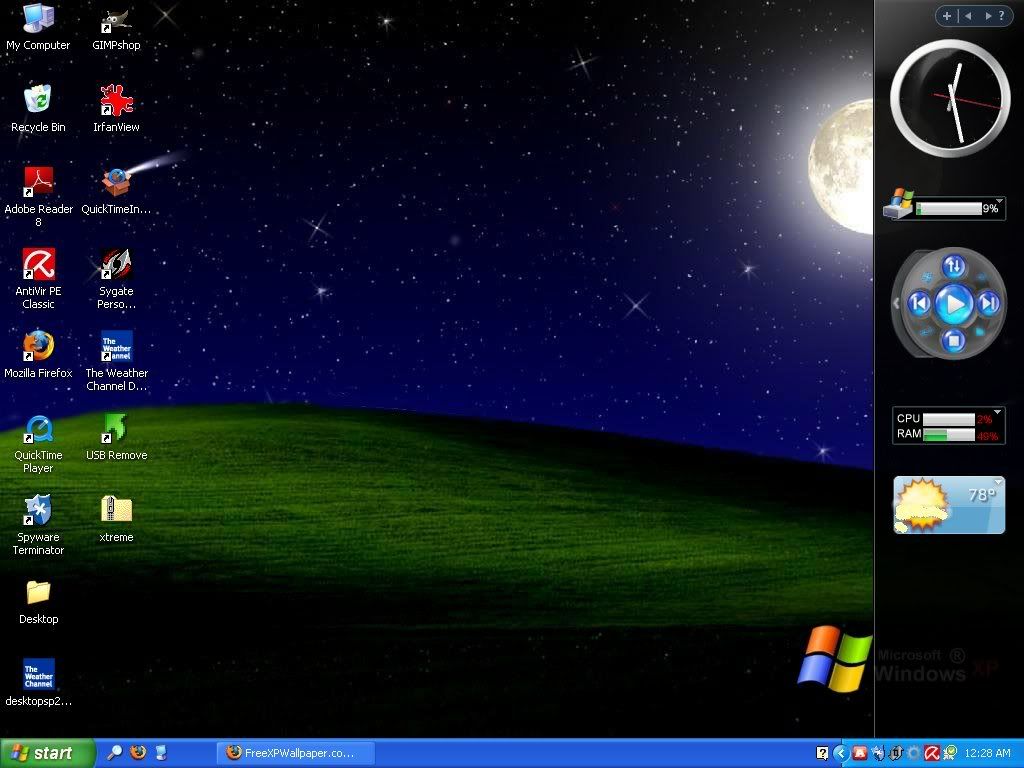
Task: Click the green checkmark tray icon
Action: point(949,753)
